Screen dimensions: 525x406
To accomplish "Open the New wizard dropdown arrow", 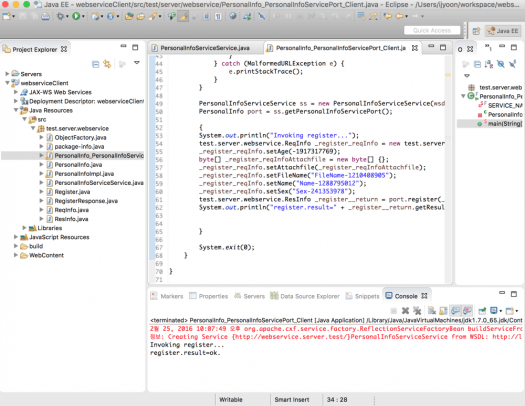I will (x=13, y=16).
